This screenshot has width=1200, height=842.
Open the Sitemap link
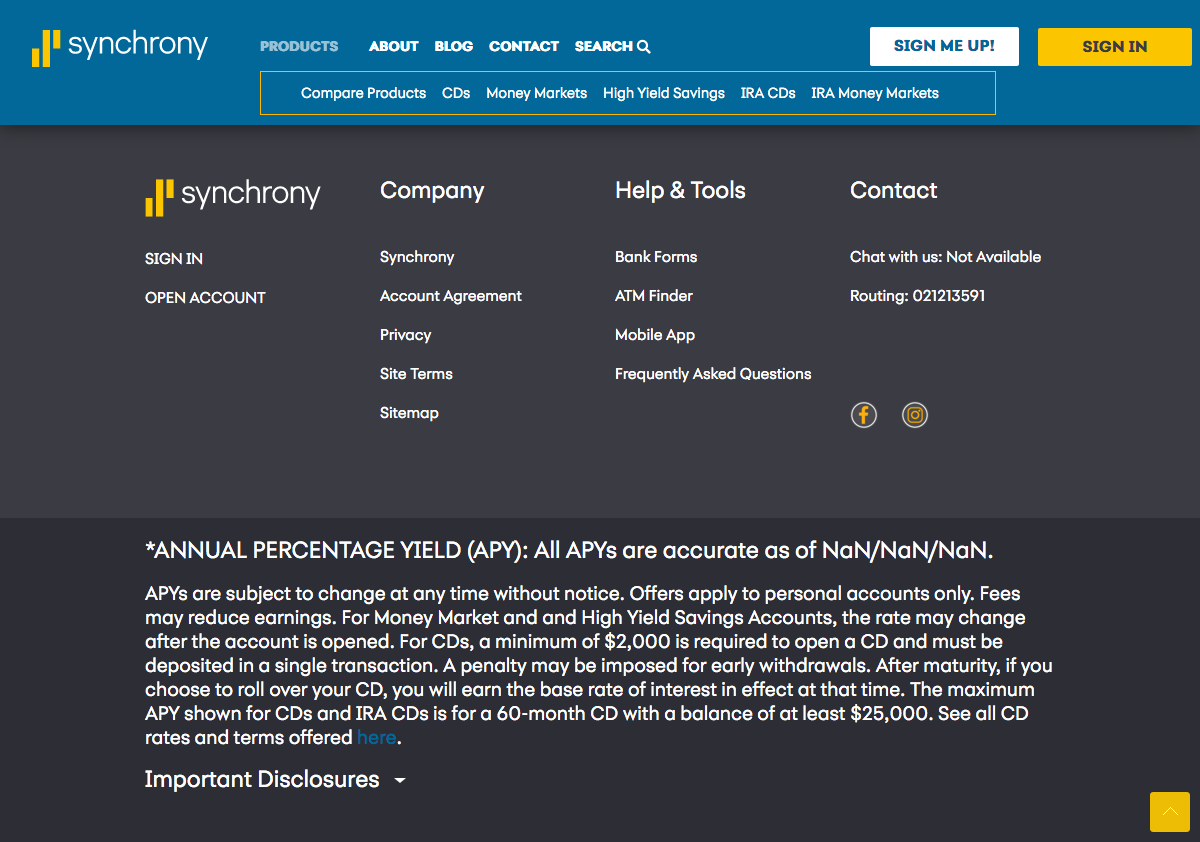pos(409,413)
